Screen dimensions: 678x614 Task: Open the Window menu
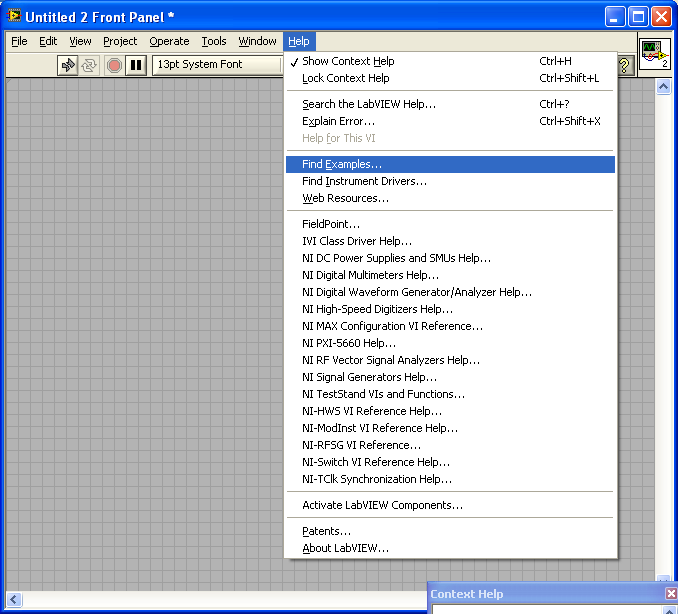257,41
